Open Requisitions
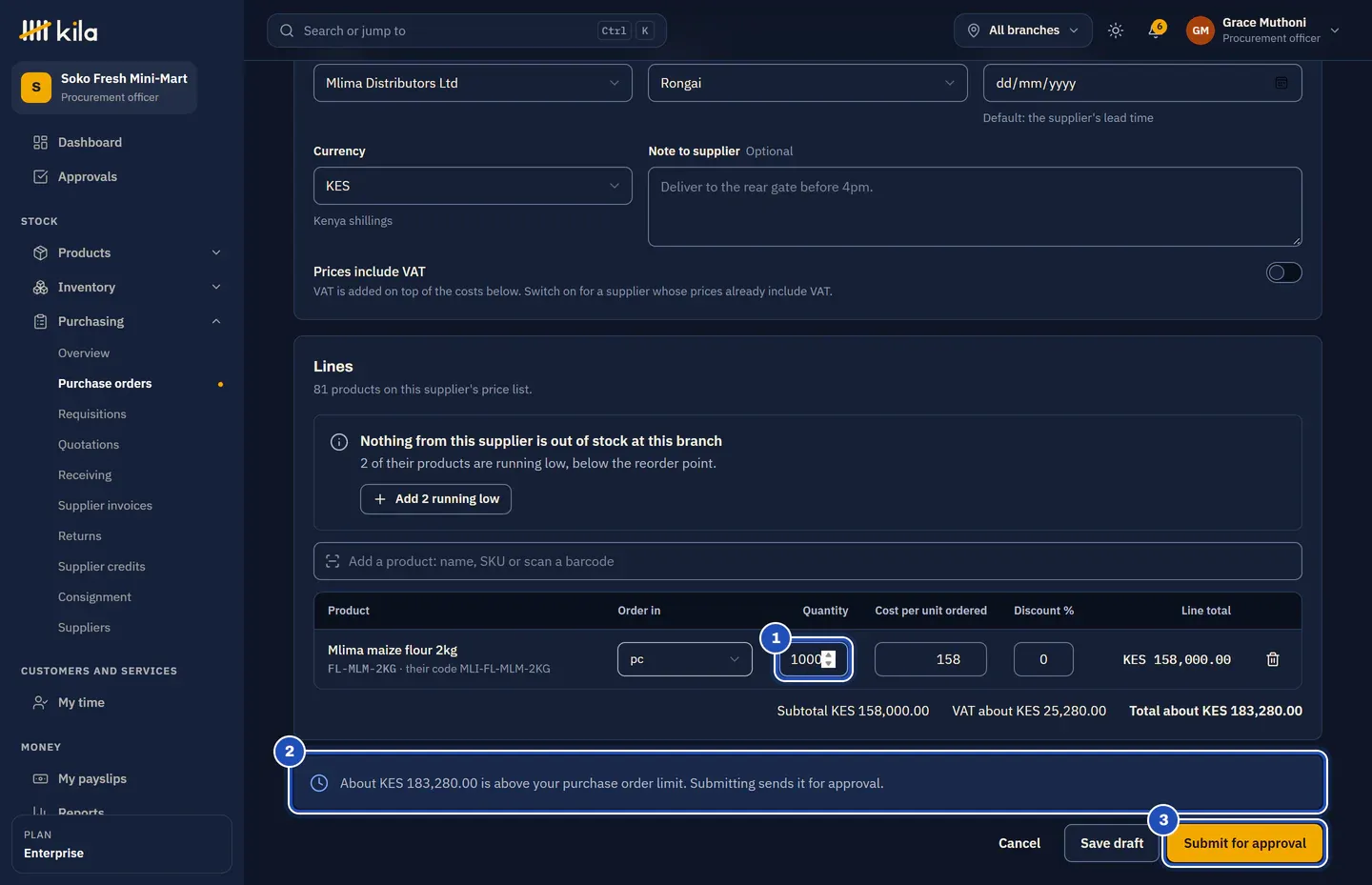 92,413
